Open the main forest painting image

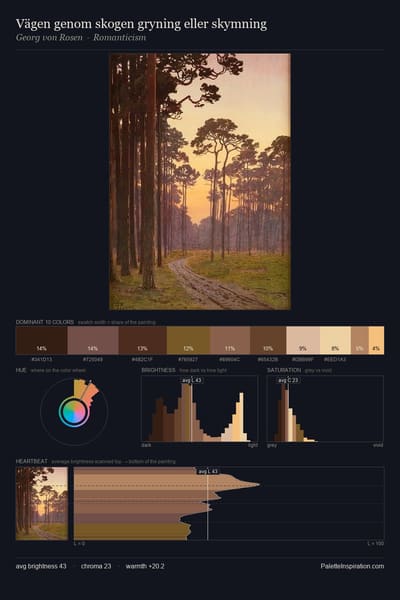tap(200, 181)
